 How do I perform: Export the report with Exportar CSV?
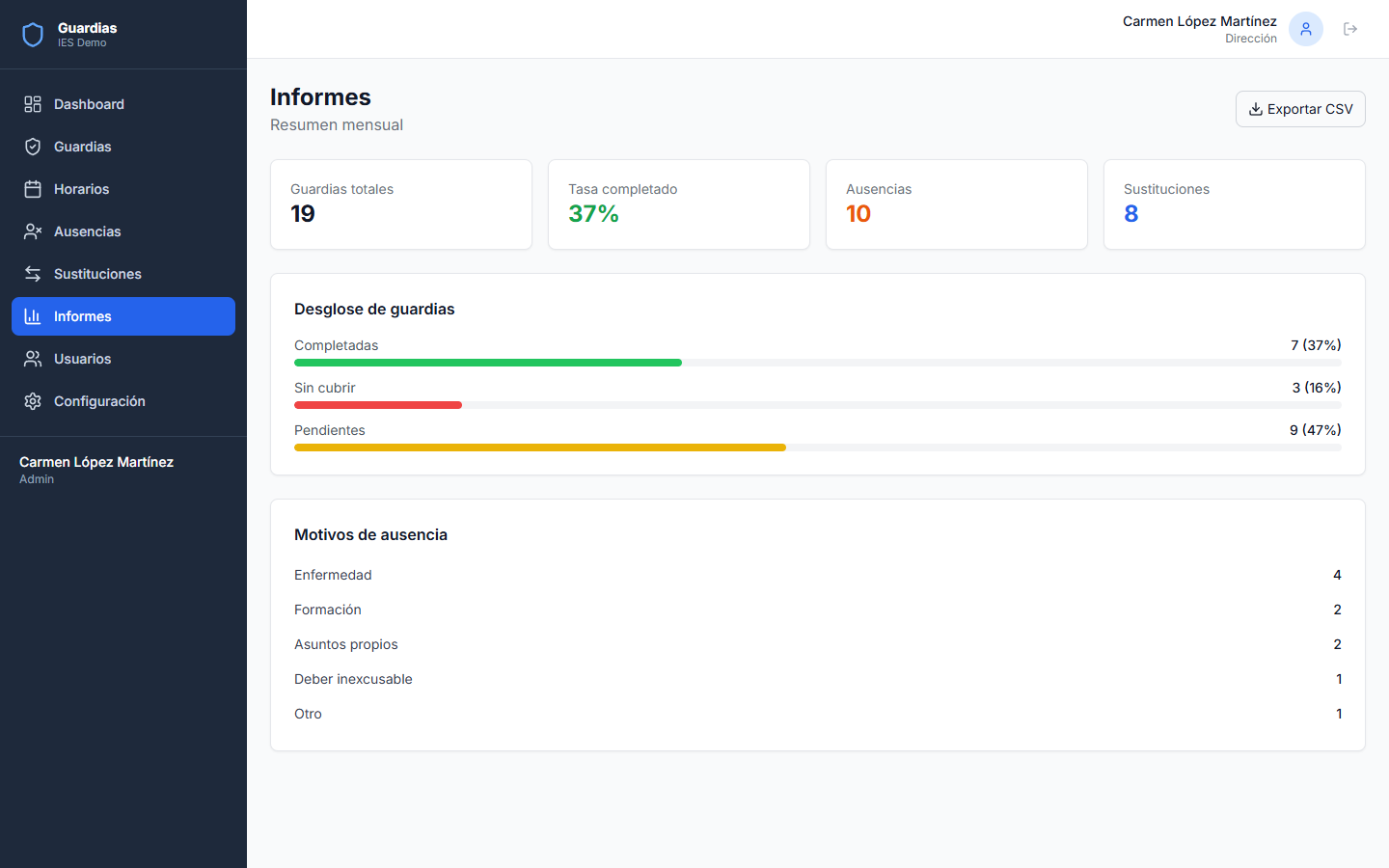[x=1300, y=109]
